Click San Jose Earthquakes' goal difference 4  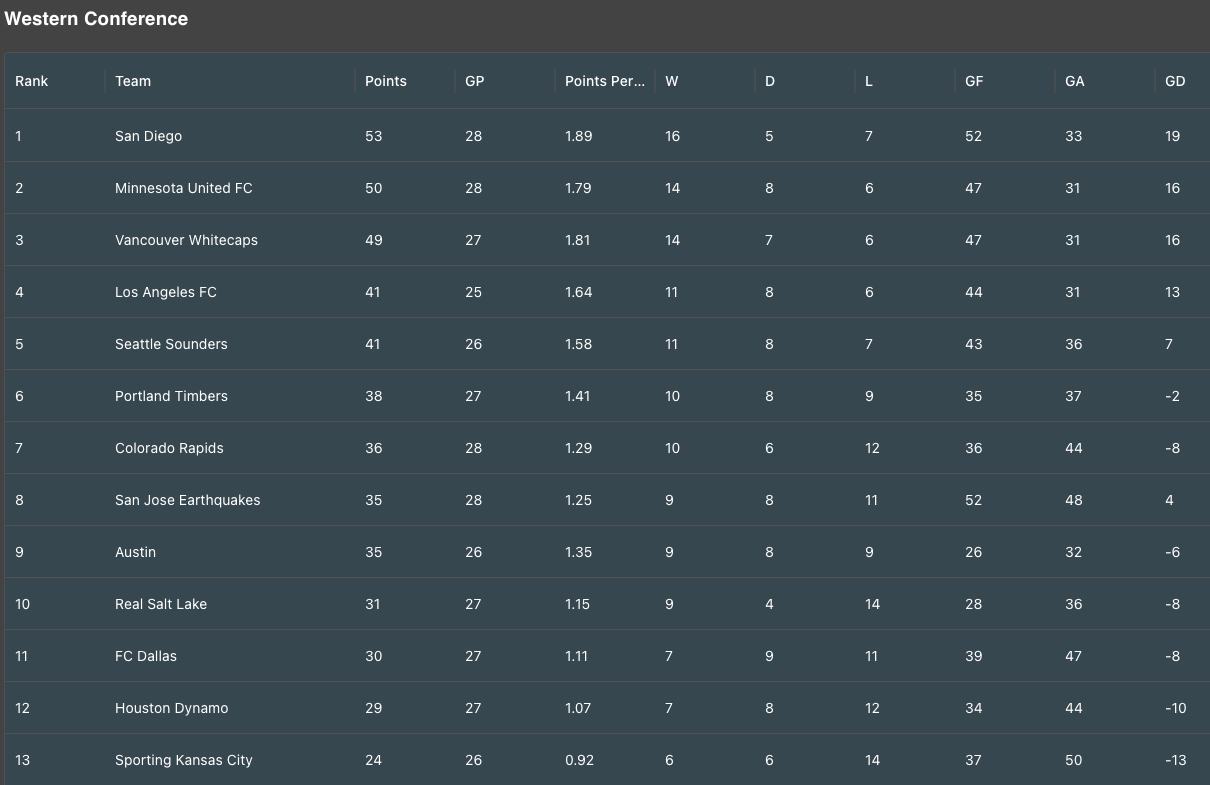point(1170,500)
